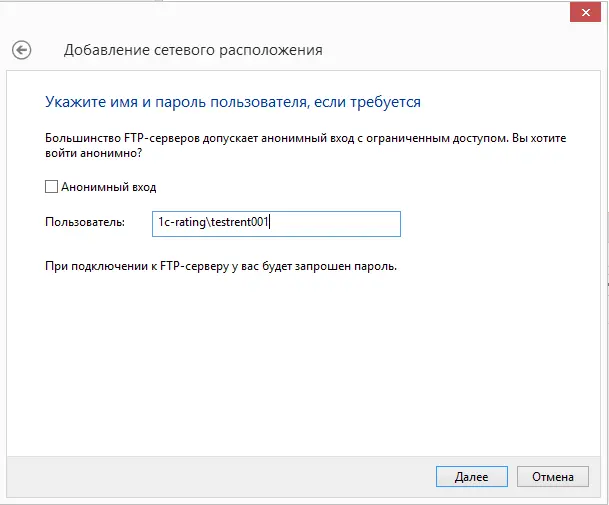
Task: Click the blue heading Укажите имя и пароль
Action: click(233, 102)
